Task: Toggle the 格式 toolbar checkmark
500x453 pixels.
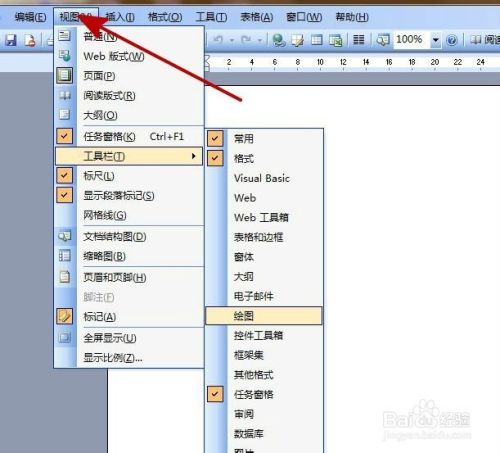Action: coord(215,158)
